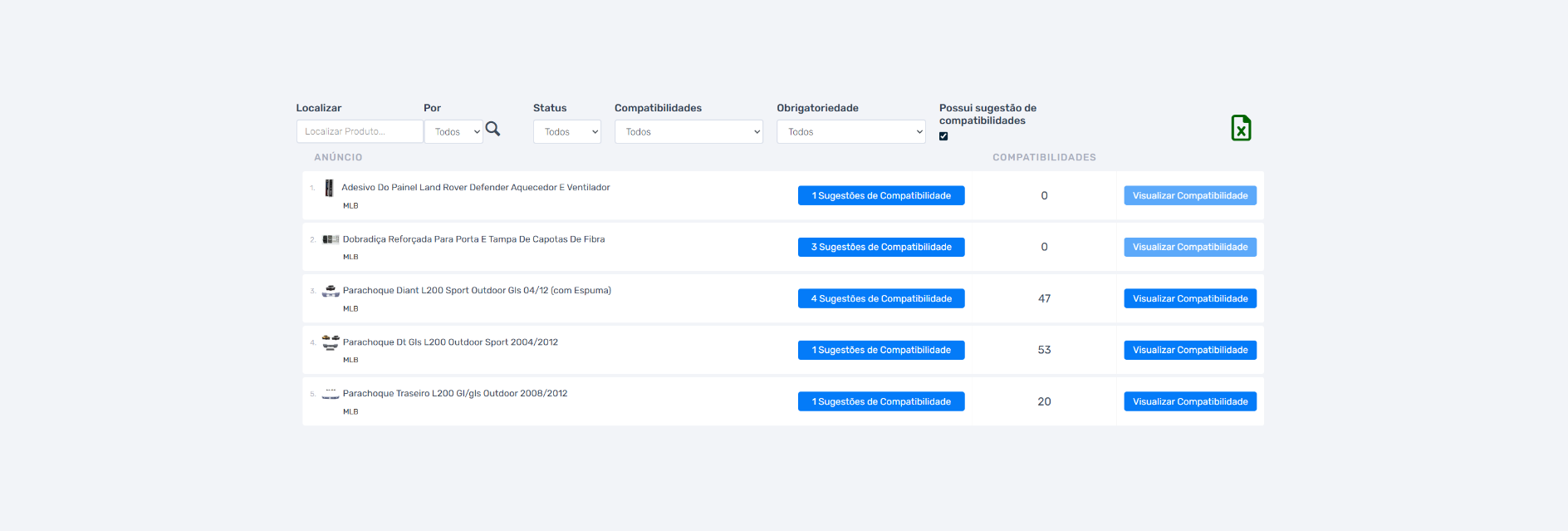The width and height of the screenshot is (1568, 531).
Task: Click the magnifying glass search icon
Action: click(492, 129)
